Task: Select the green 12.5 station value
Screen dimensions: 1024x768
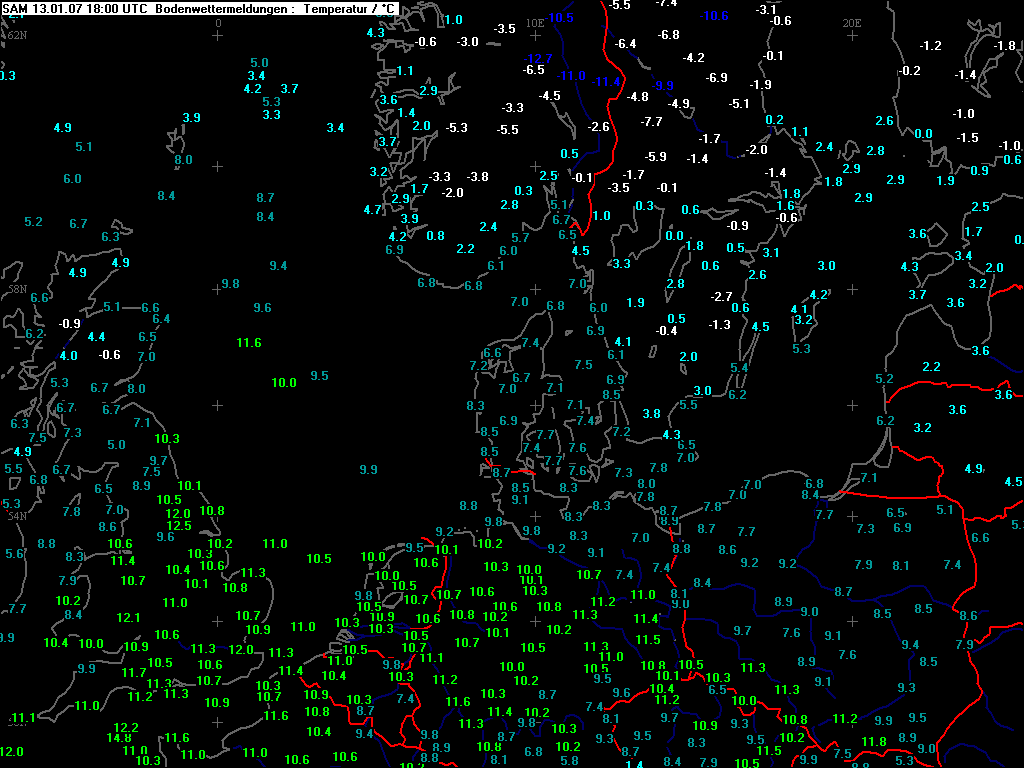Action: pyautogui.click(x=179, y=526)
